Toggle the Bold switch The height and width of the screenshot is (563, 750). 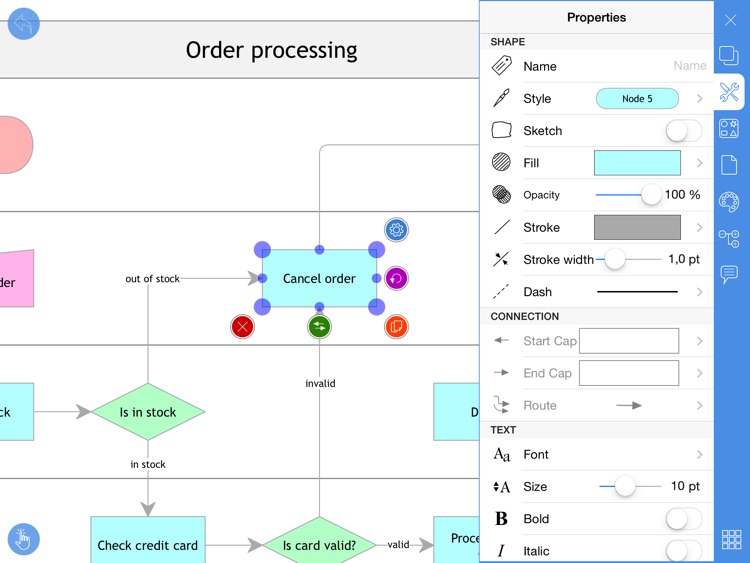684,519
